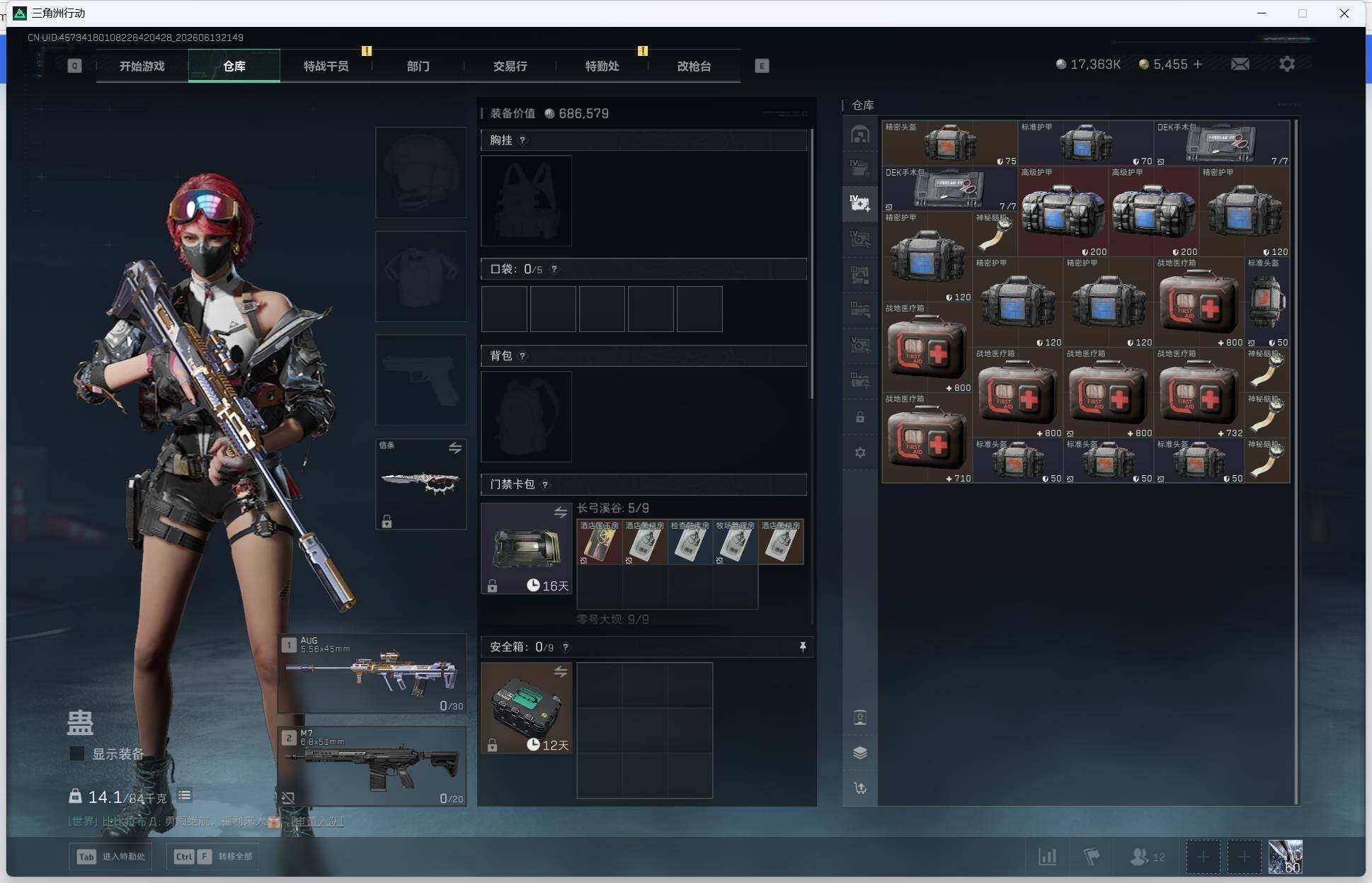The height and width of the screenshot is (883, 1372).
Task: Click the swap arrows on the 信条 knife slot
Action: pos(455,448)
